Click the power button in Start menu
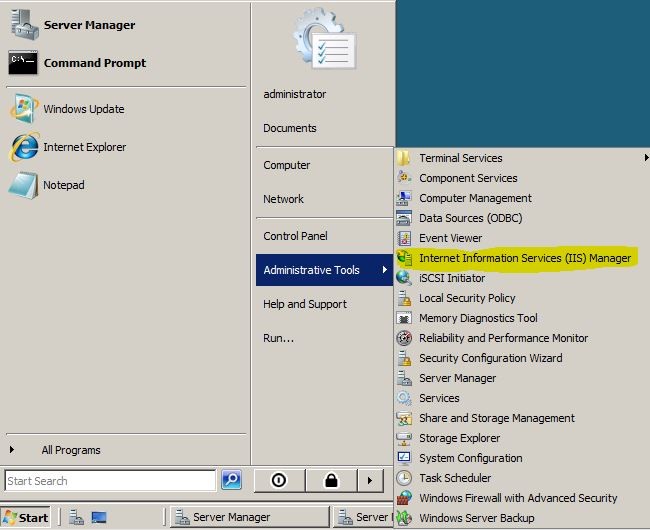Image resolution: width=650 pixels, height=530 pixels. click(x=279, y=481)
